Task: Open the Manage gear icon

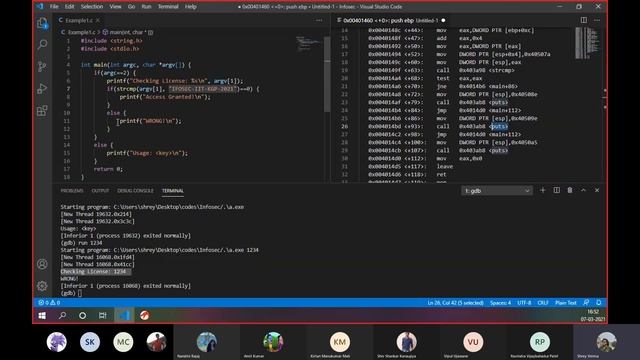Action: pos(42,286)
